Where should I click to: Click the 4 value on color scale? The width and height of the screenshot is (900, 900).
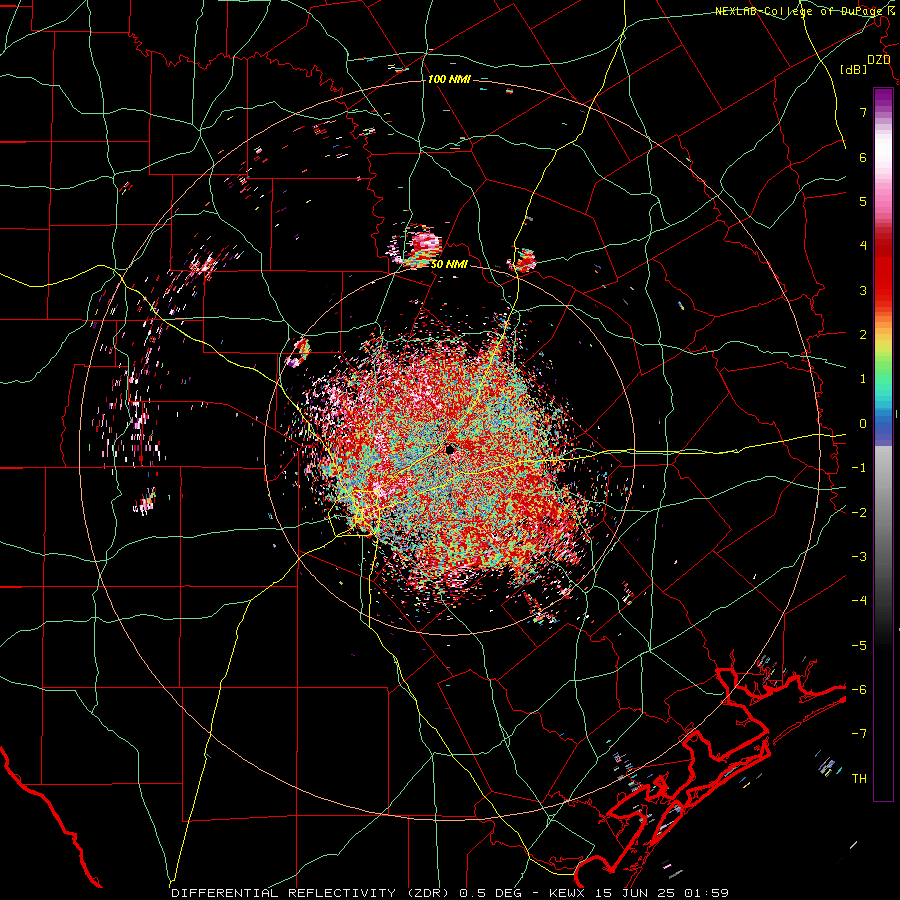863,246
